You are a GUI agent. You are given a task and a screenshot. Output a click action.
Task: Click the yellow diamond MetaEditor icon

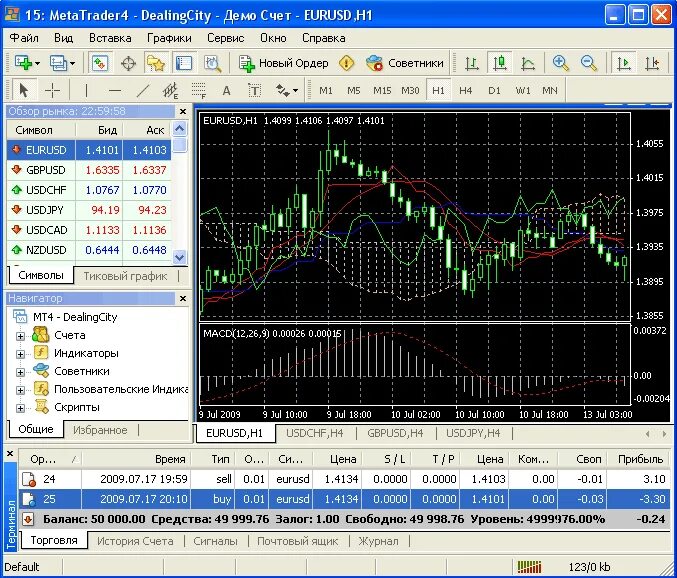(x=346, y=63)
